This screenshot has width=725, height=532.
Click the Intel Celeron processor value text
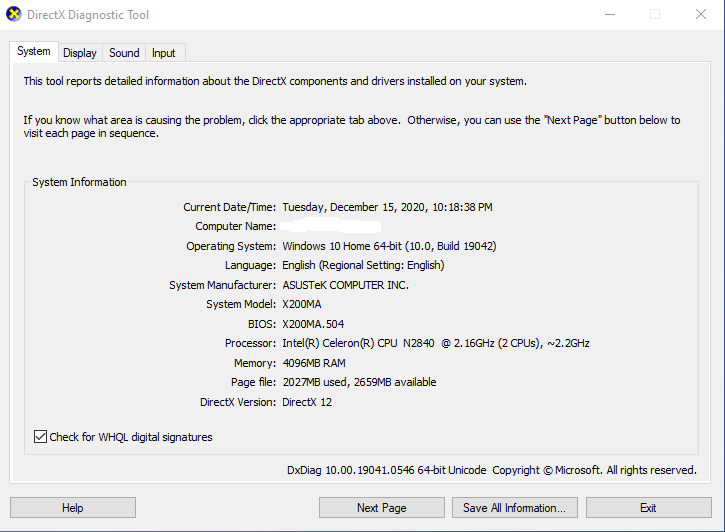[x=435, y=343]
